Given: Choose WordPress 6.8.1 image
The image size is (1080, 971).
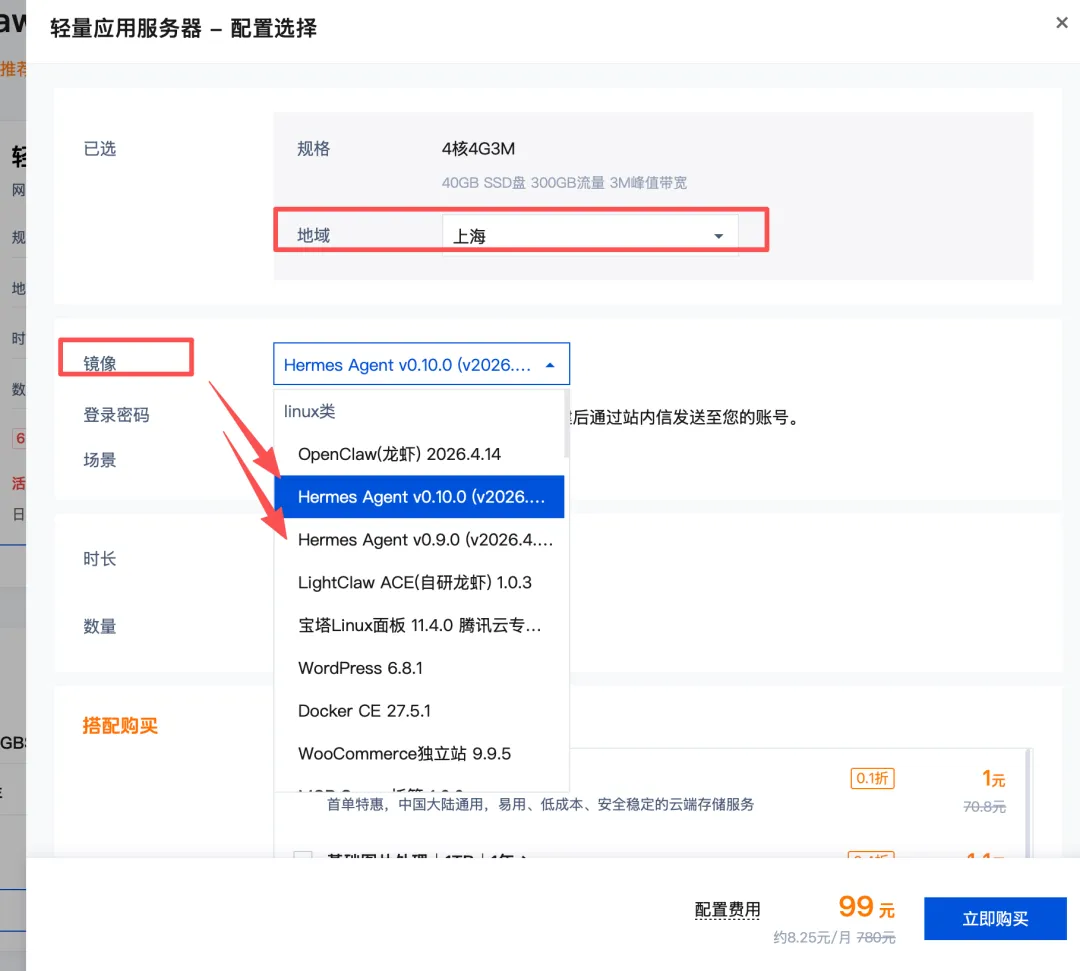Looking at the screenshot, I should click(419, 668).
